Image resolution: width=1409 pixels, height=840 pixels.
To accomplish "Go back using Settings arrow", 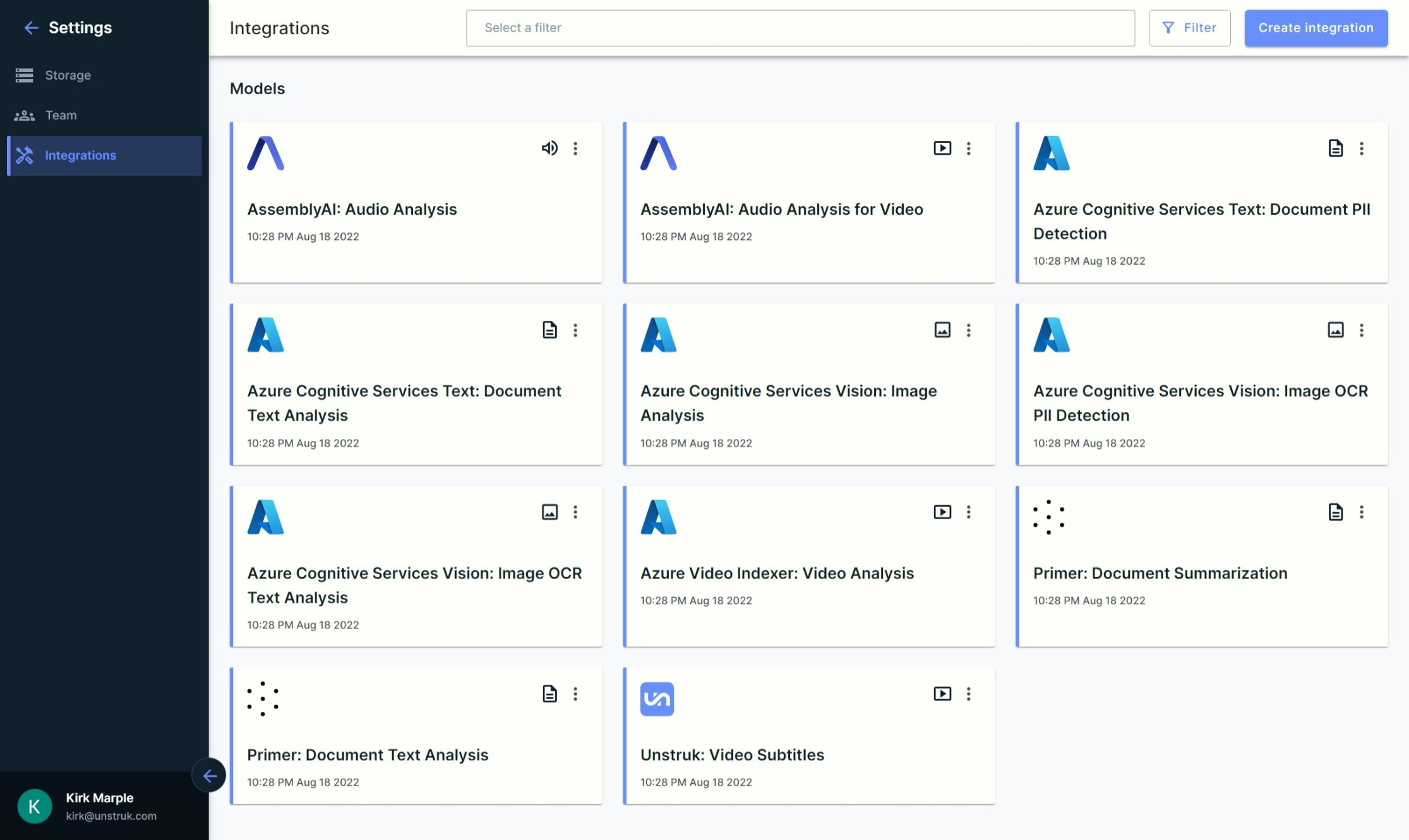I will click(31, 28).
